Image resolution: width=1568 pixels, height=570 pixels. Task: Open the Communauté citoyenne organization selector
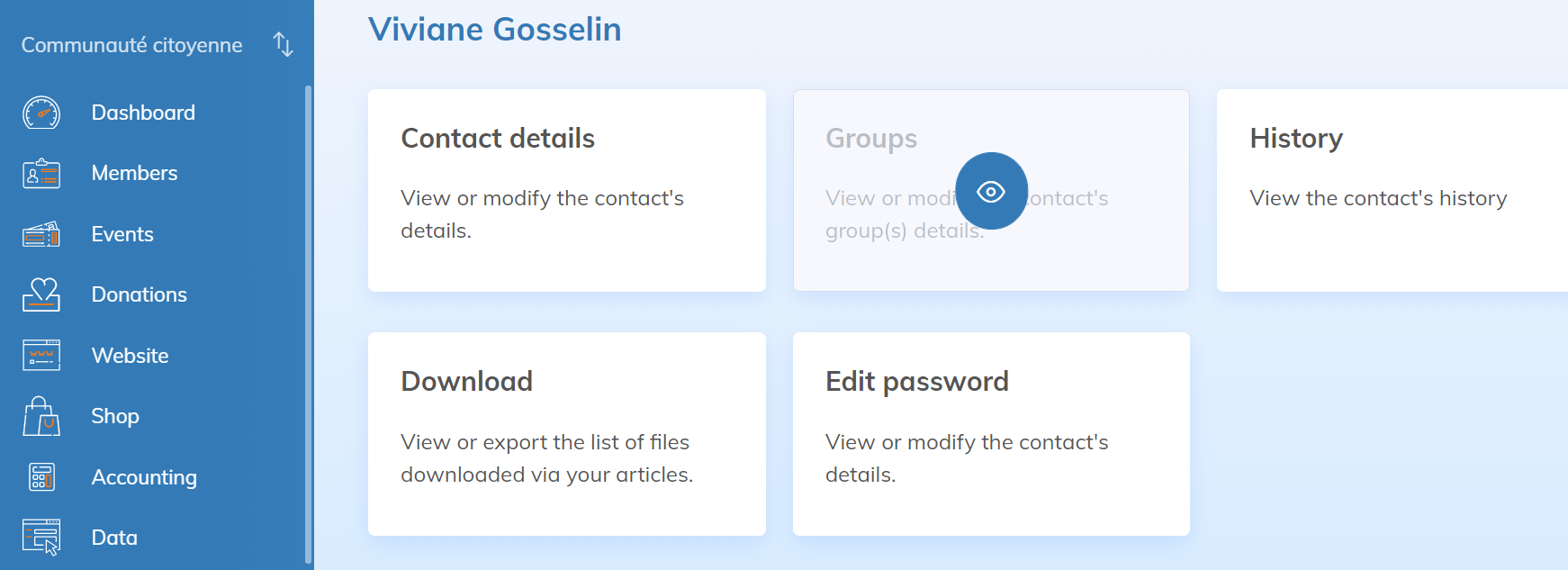pyautogui.click(x=131, y=45)
